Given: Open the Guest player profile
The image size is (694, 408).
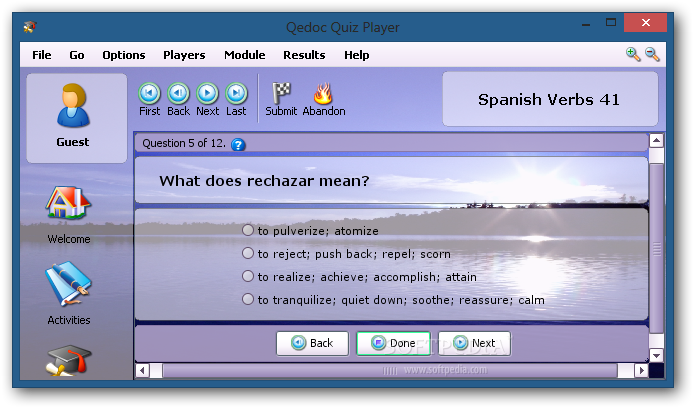Looking at the screenshot, I should click(x=77, y=118).
